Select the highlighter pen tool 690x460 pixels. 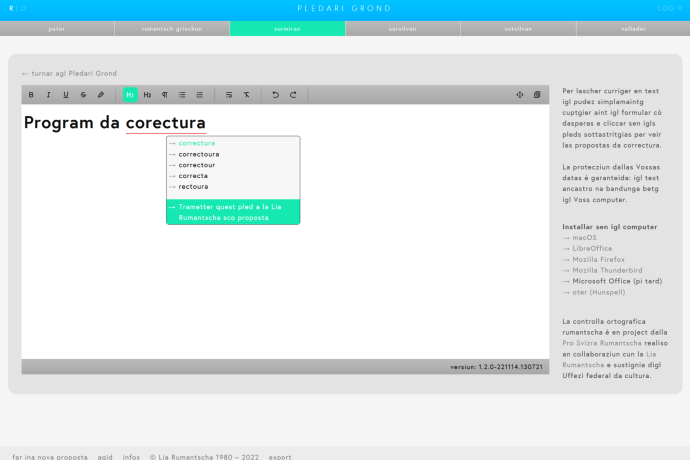pos(99,95)
